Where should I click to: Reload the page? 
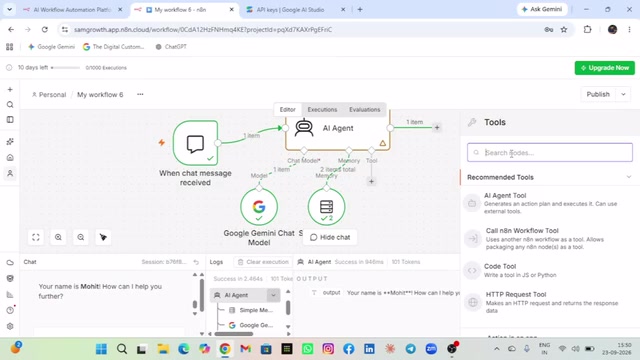click(44, 29)
